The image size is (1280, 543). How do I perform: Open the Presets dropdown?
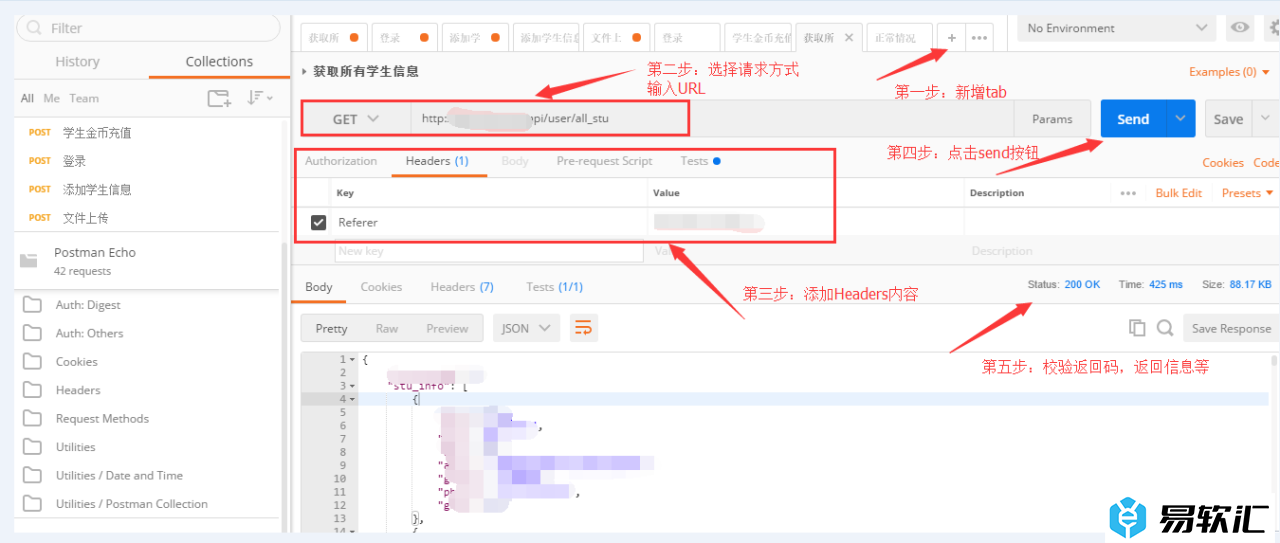(x=1248, y=193)
